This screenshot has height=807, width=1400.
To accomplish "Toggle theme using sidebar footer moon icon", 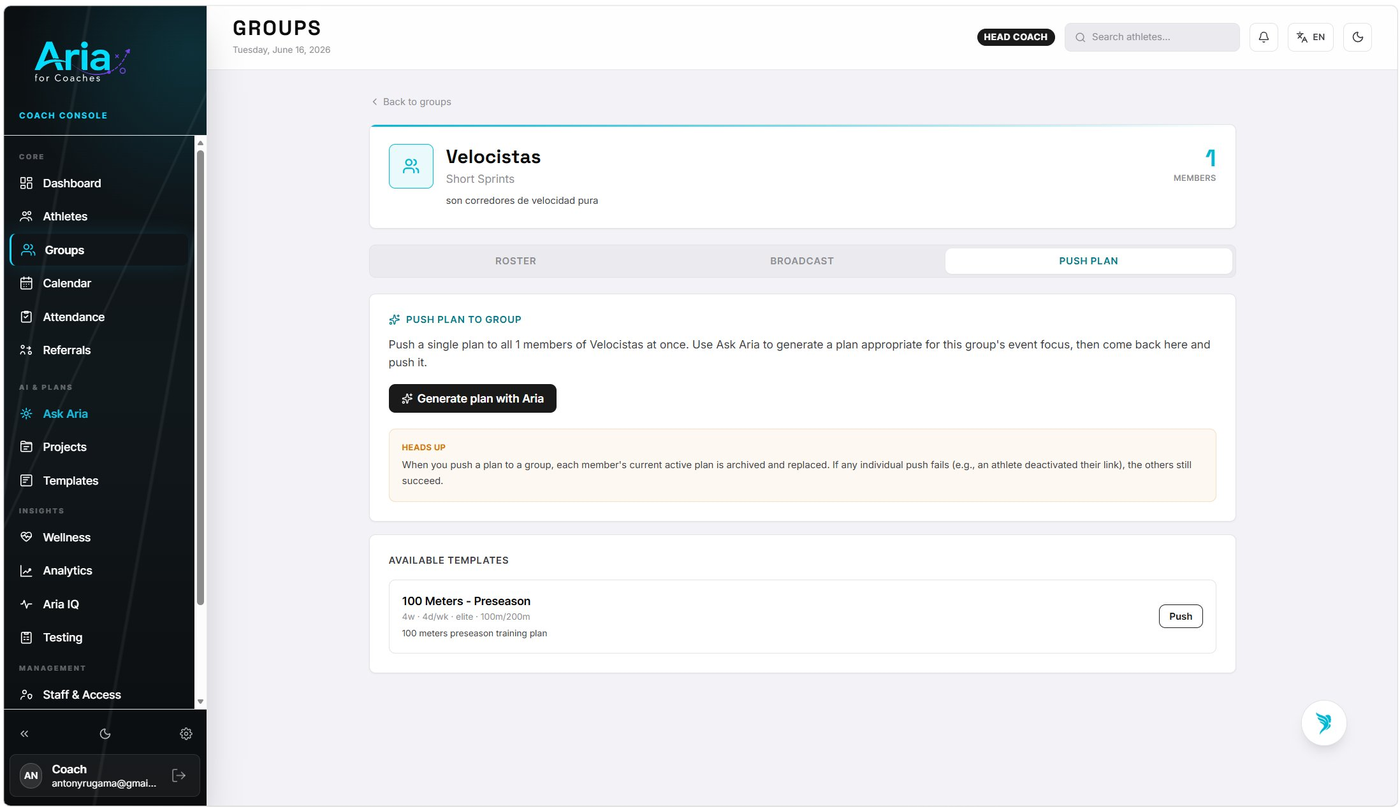I will [x=105, y=734].
